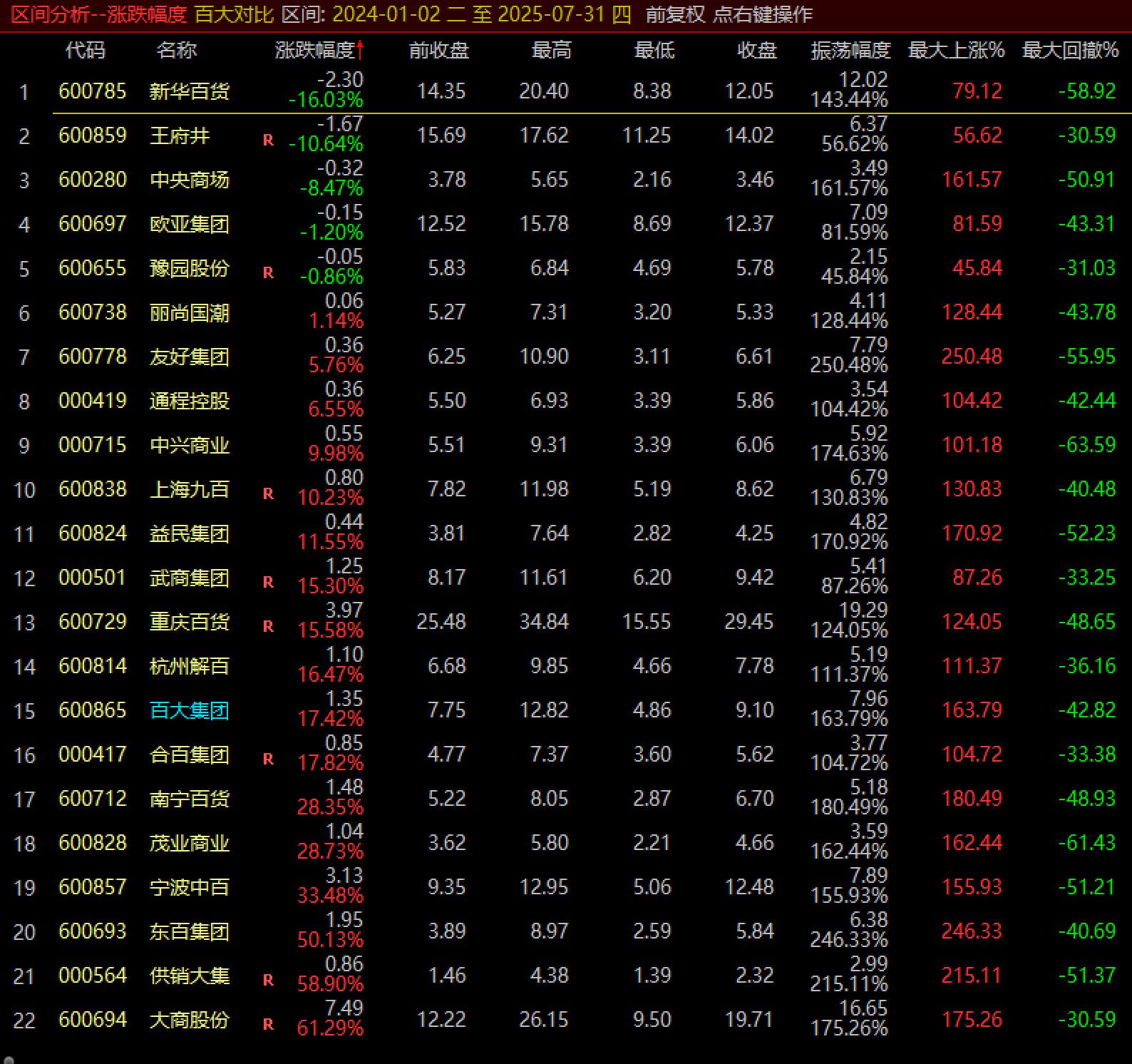This screenshot has width=1132, height=1064.
Task: Click the 最大上涨% column header
Action: [956, 50]
